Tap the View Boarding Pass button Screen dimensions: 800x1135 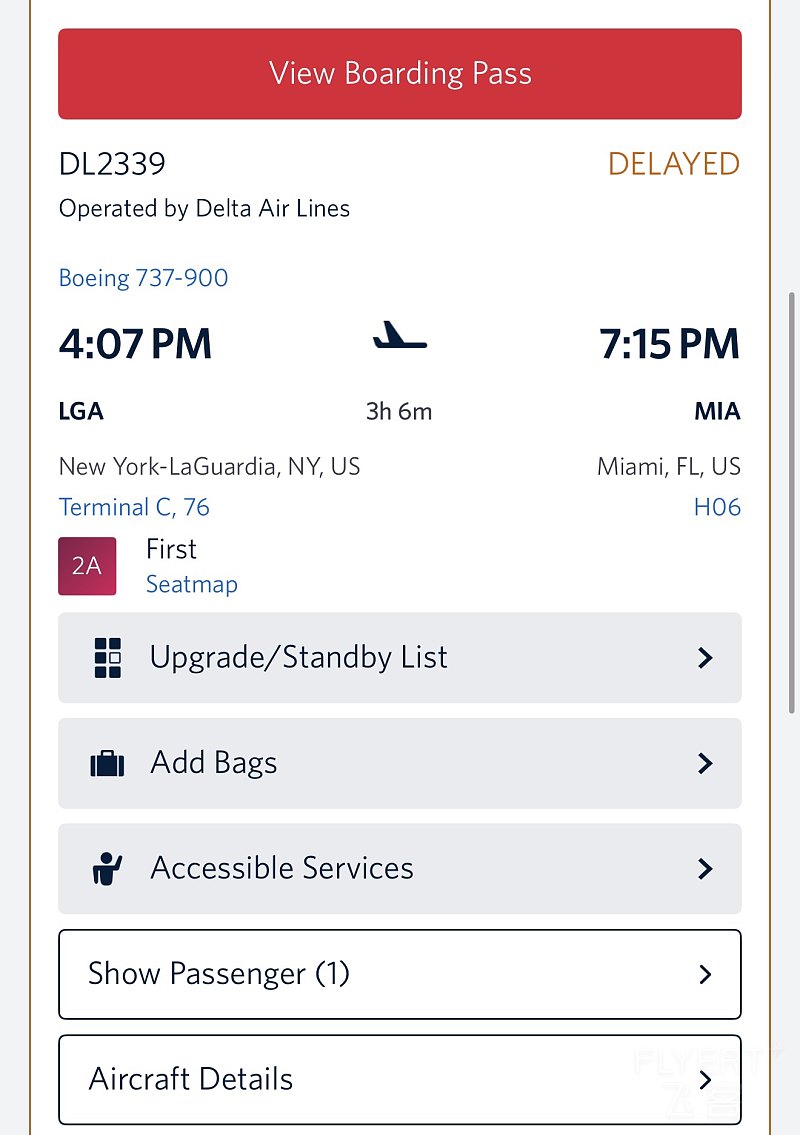tap(400, 74)
